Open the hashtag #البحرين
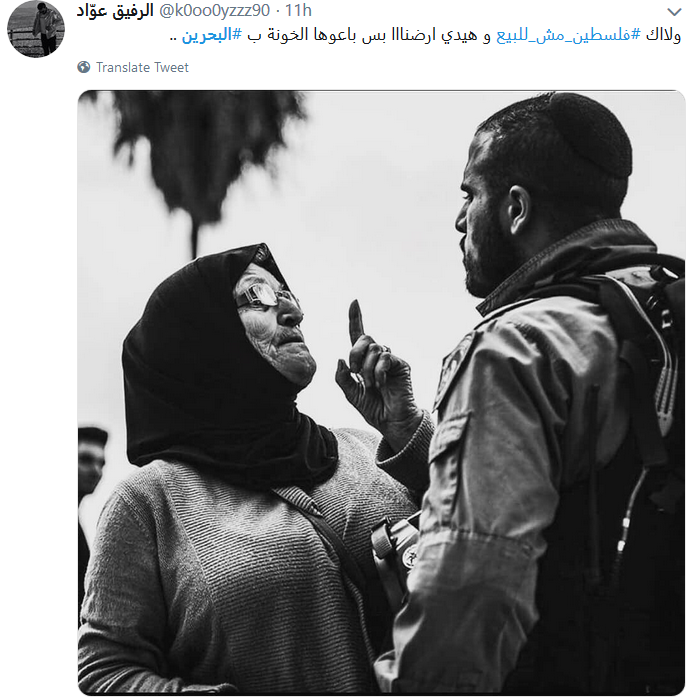 click(x=212, y=35)
